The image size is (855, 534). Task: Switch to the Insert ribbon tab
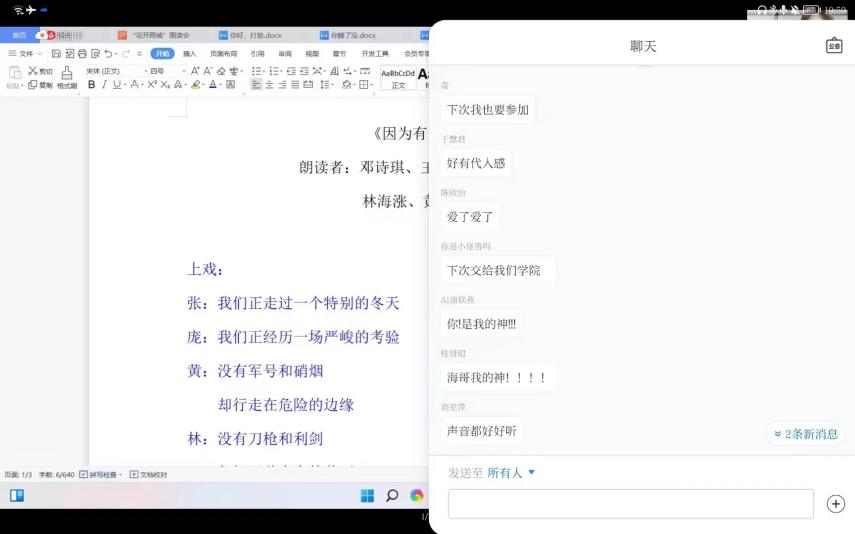189,53
